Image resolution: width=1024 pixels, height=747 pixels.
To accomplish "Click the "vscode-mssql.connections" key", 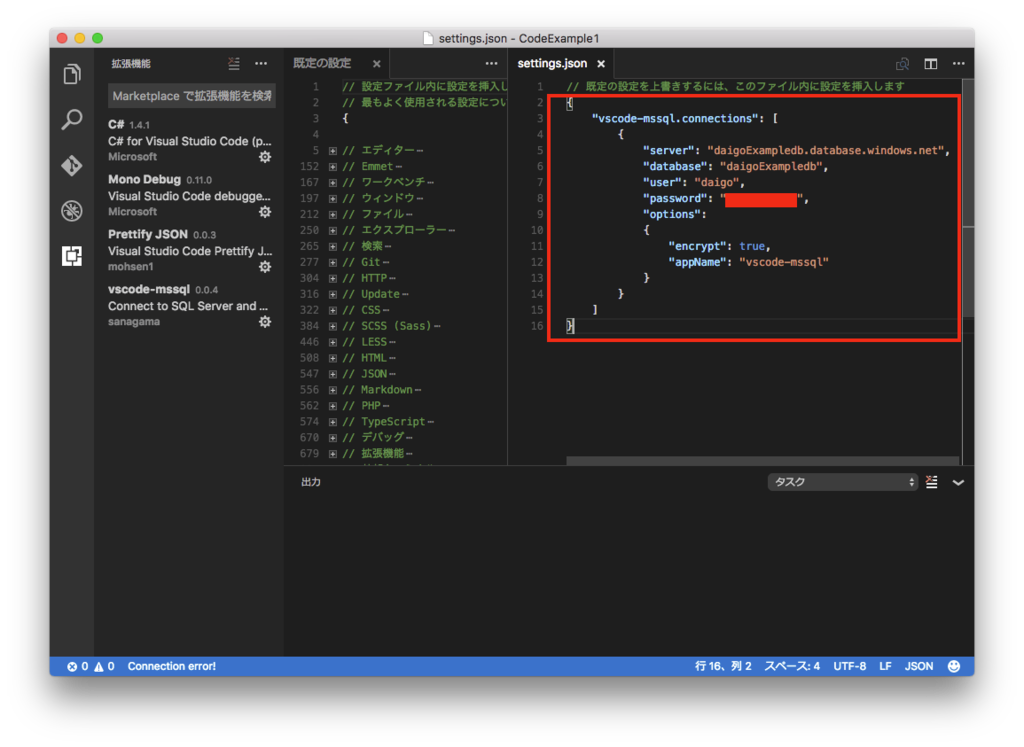I will [x=675, y=119].
